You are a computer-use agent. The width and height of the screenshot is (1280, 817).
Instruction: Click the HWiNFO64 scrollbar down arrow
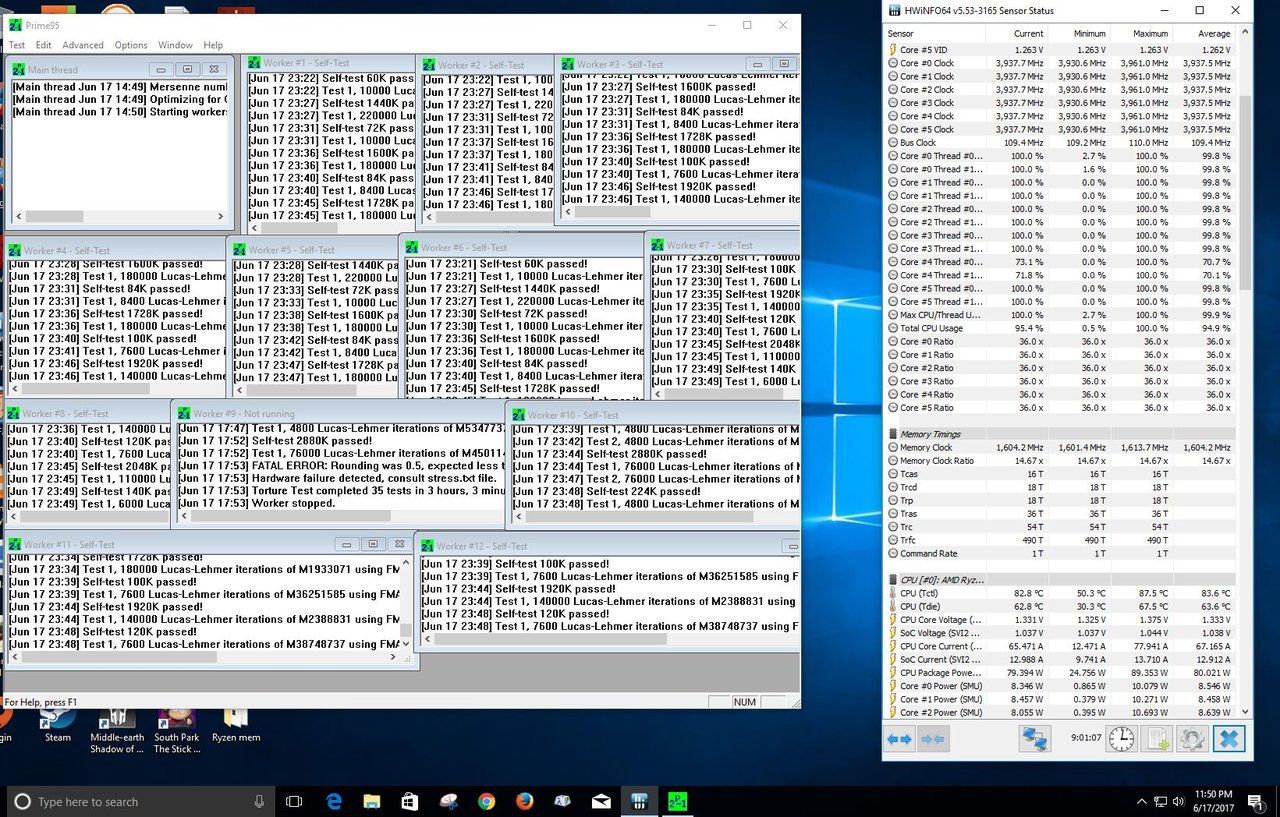click(1245, 711)
